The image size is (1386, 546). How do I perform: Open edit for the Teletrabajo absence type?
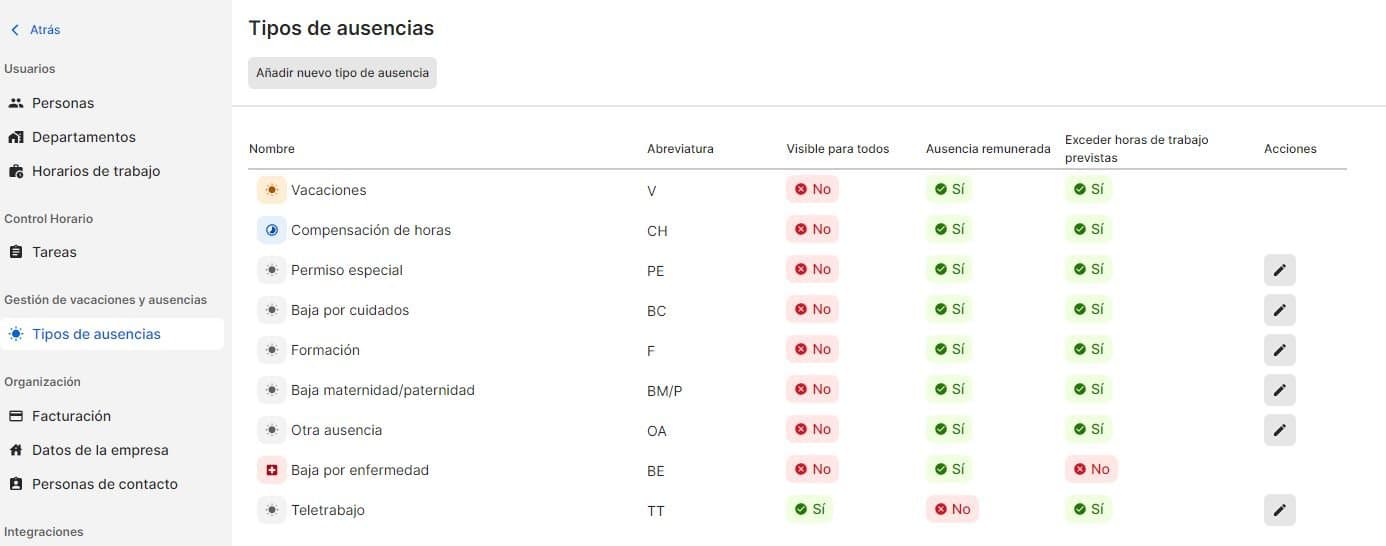click(x=1279, y=510)
